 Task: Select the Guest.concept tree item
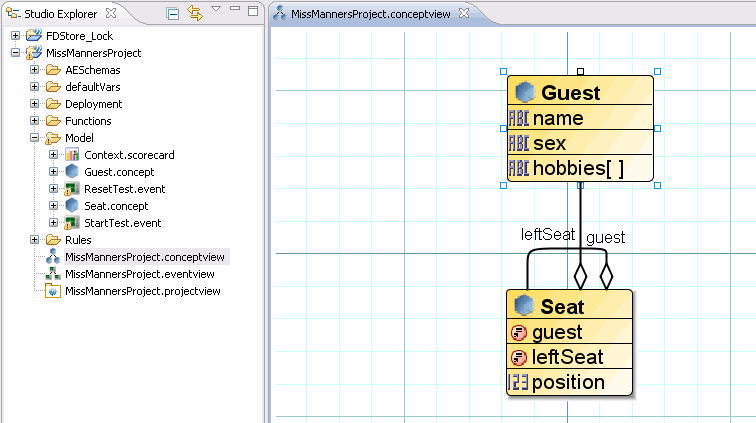point(119,172)
